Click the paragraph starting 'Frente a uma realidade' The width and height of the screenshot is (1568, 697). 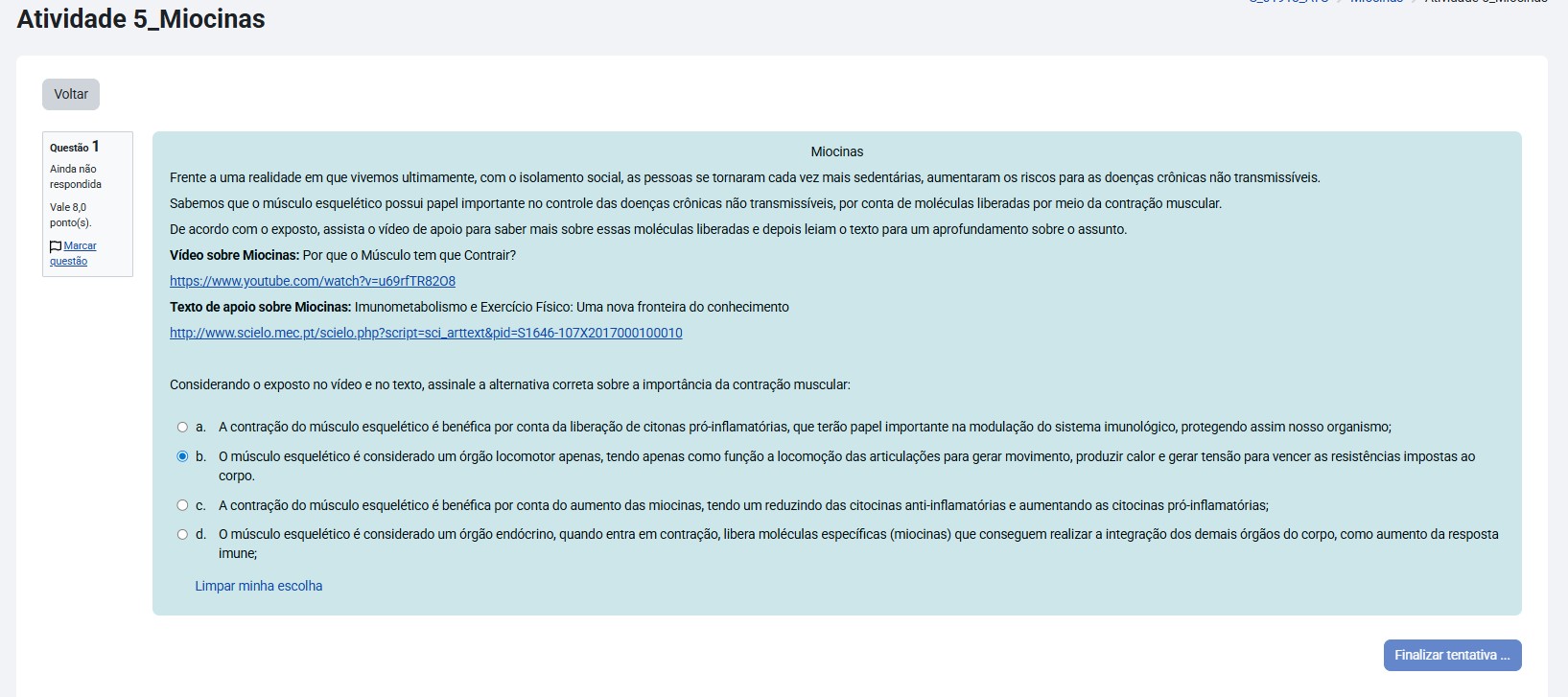[x=745, y=177]
